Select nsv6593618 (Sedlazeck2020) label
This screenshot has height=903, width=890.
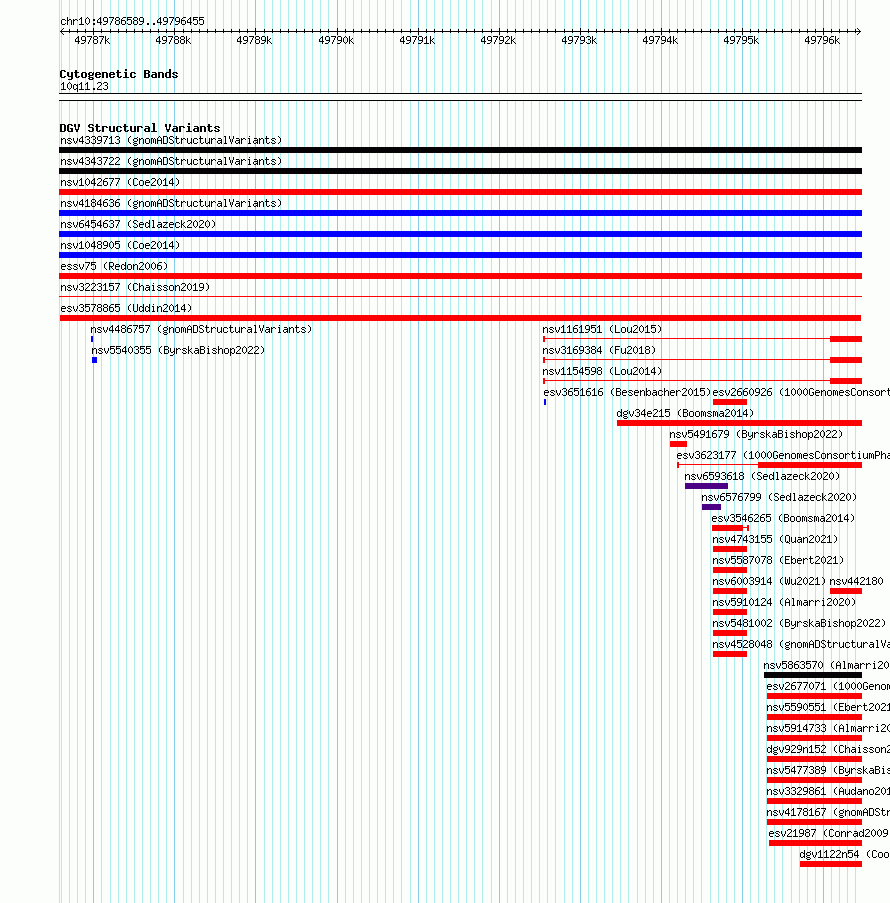(762, 477)
